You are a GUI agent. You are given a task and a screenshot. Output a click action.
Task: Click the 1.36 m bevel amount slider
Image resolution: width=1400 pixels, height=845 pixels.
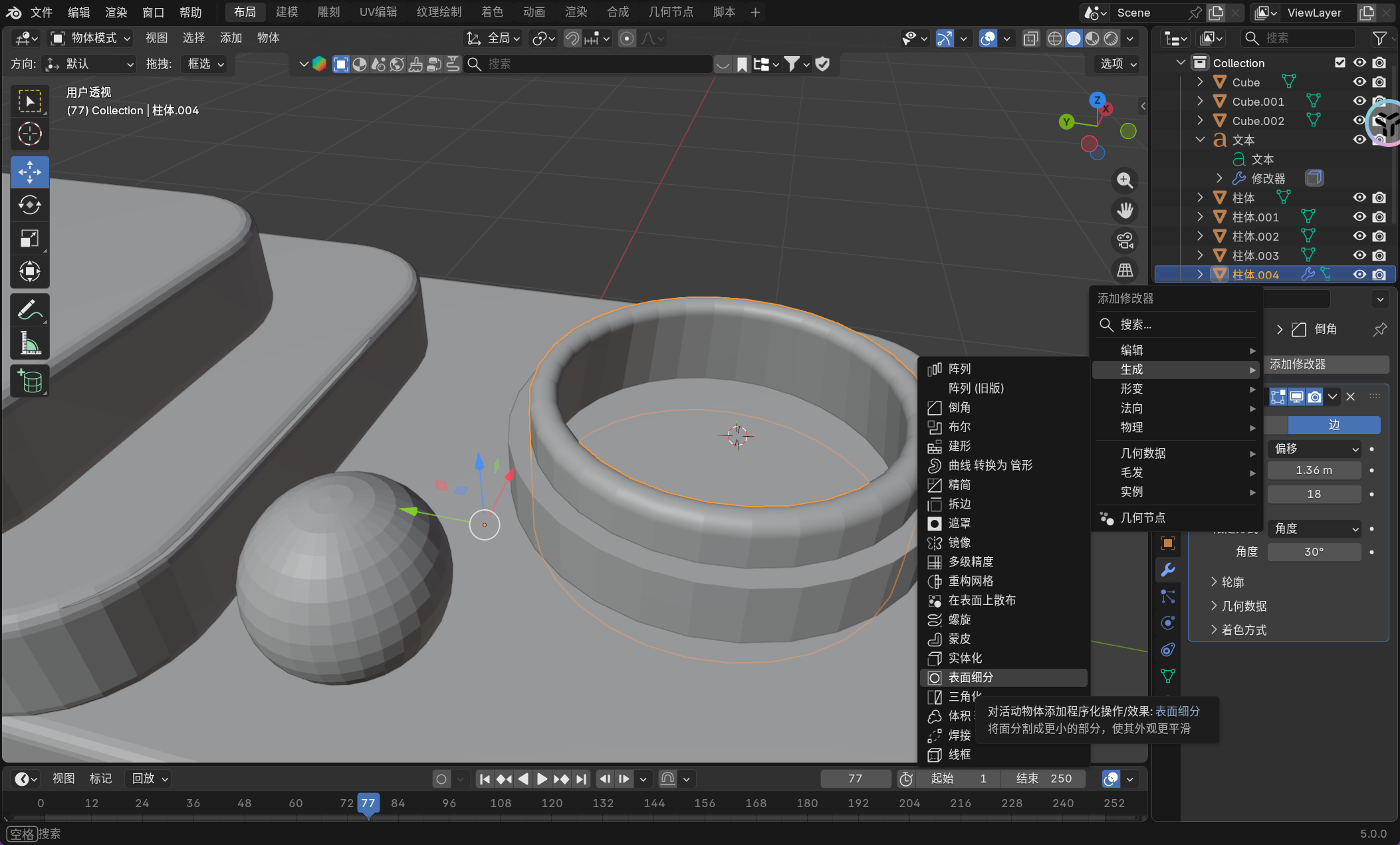pos(1314,470)
